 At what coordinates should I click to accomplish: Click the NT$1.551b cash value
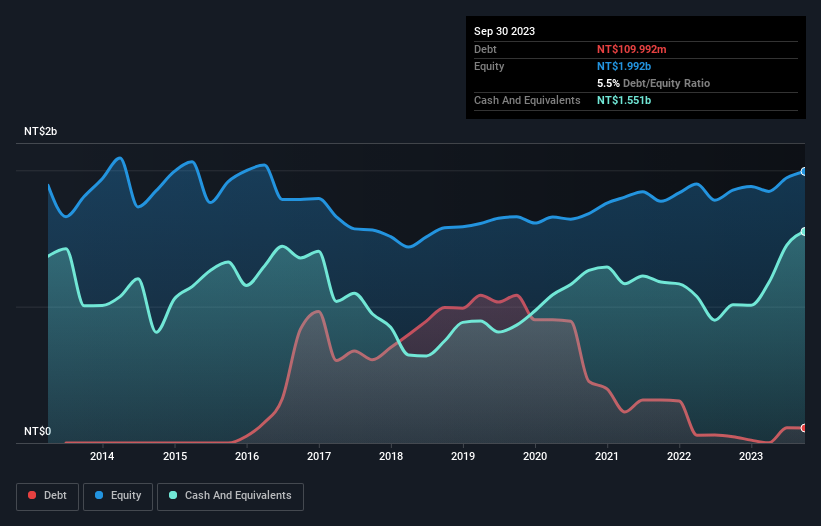(x=624, y=100)
